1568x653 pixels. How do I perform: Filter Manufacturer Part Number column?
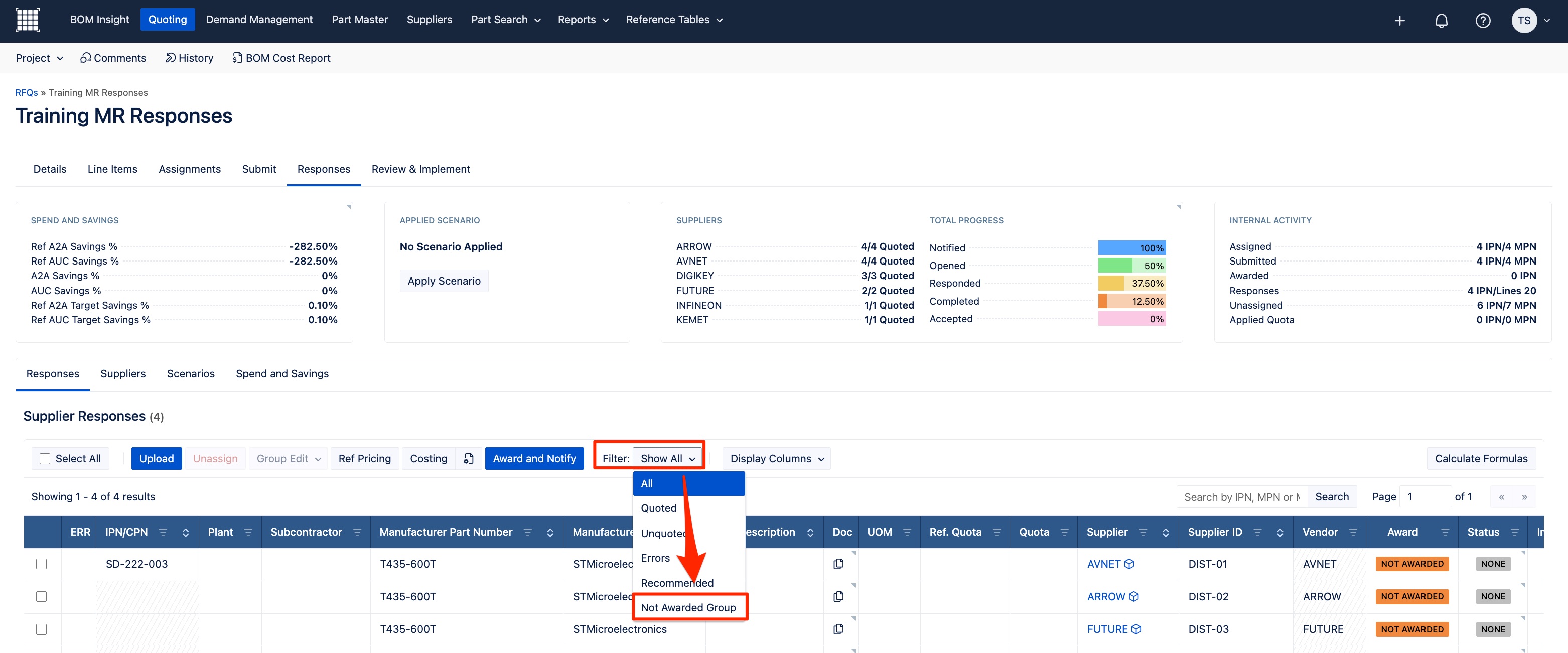pos(528,533)
